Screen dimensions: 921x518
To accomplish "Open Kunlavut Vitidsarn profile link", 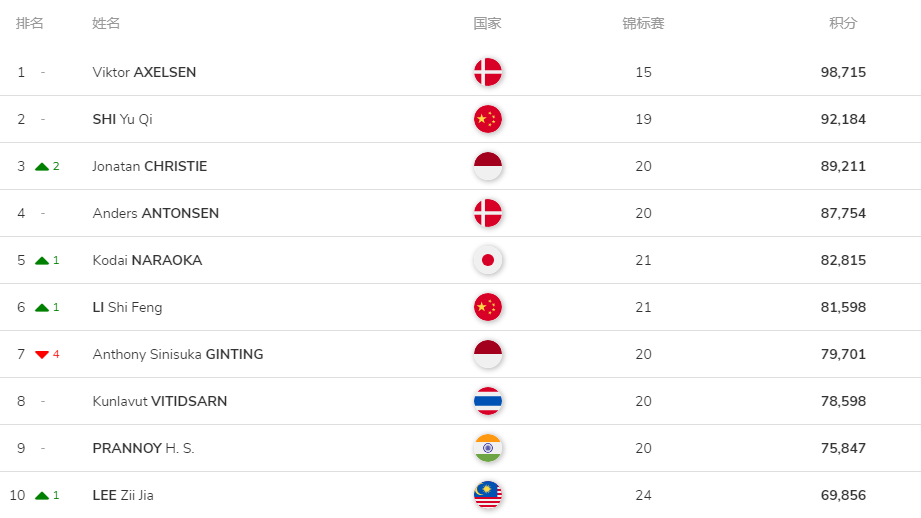I will (x=159, y=401).
